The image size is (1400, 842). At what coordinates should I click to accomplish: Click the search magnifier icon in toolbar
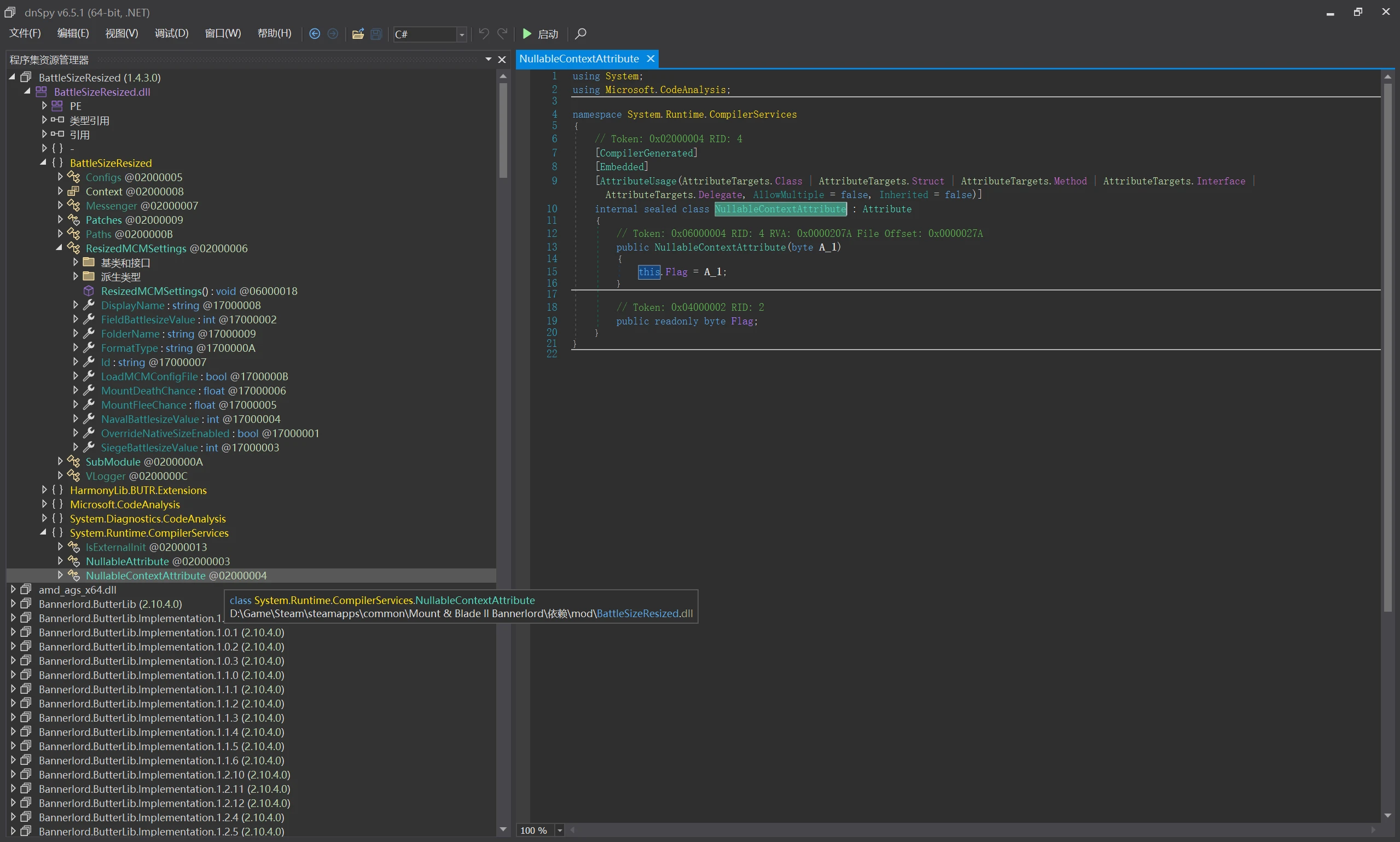point(580,34)
